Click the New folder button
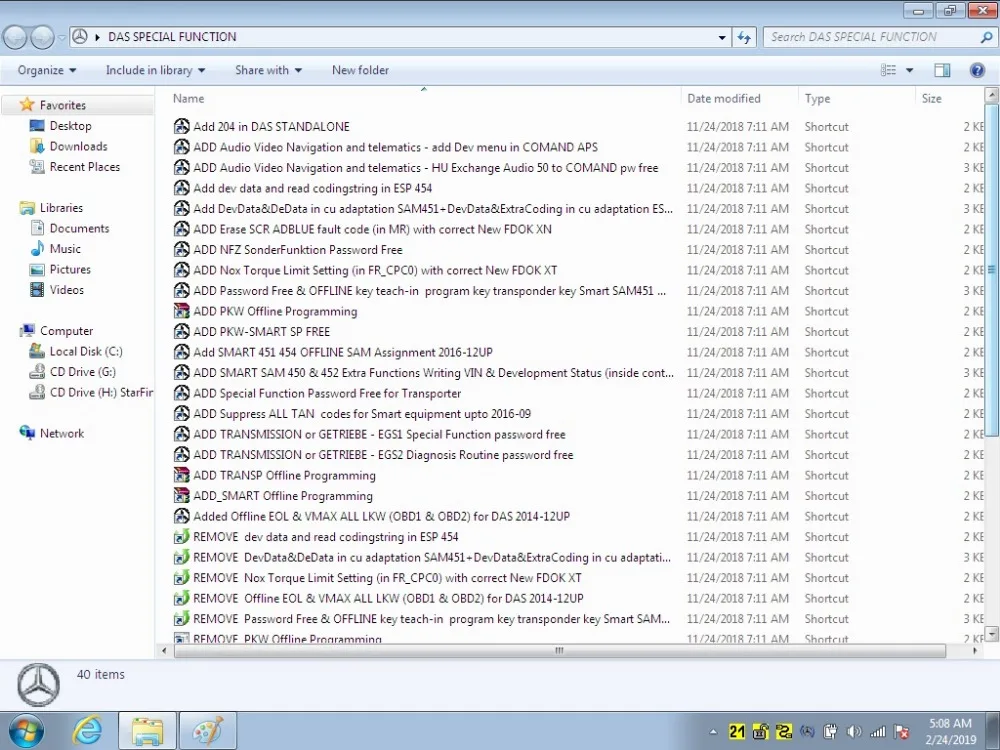 tap(360, 70)
